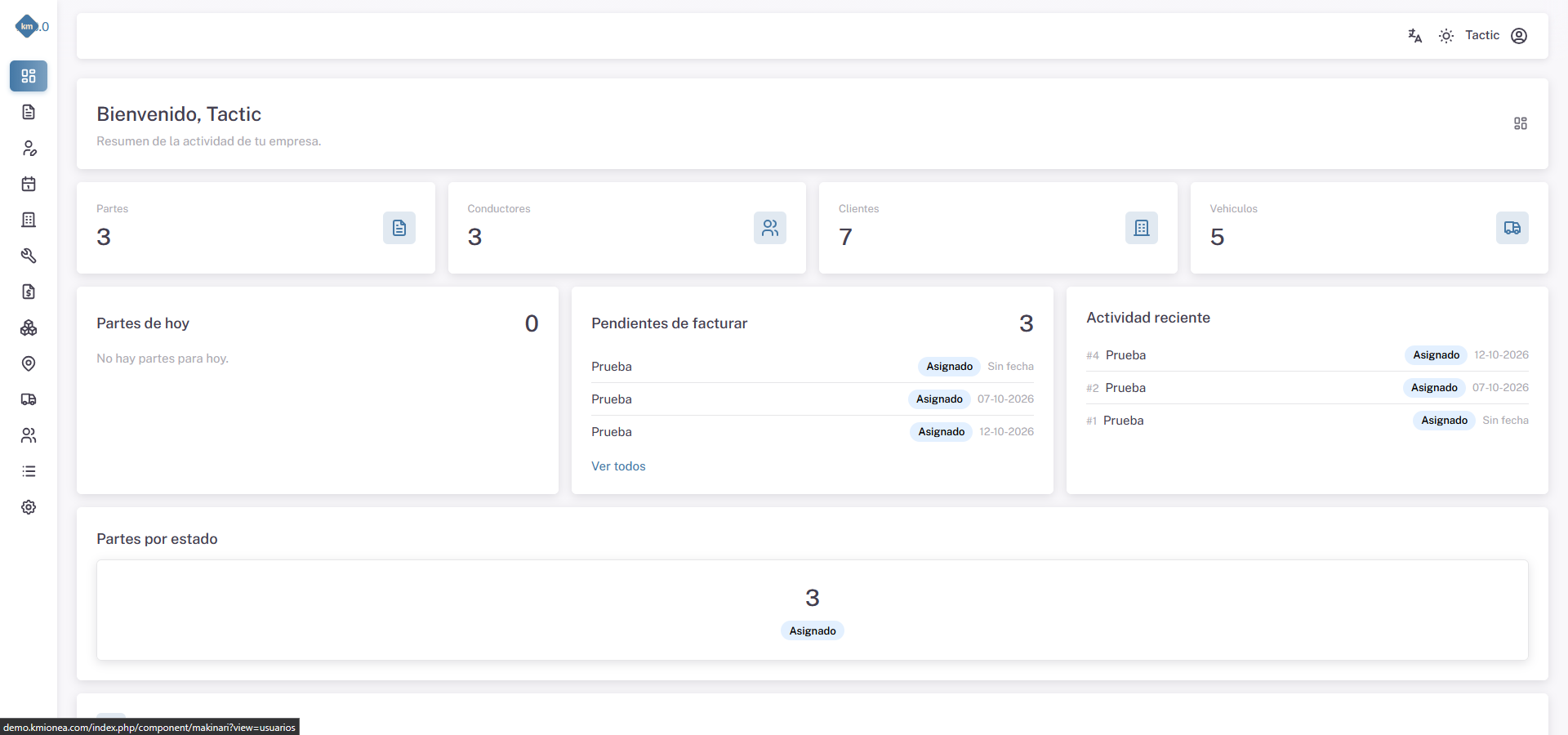Open the map pin location icon in sidebar
Image resolution: width=1568 pixels, height=735 pixels.
click(x=29, y=363)
